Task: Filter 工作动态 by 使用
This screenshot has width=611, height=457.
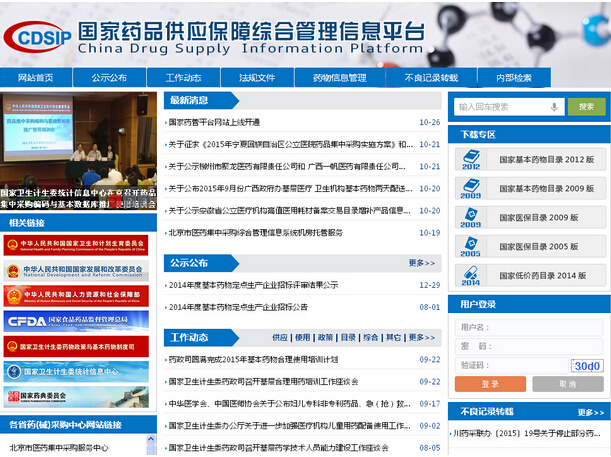Action: (302, 337)
